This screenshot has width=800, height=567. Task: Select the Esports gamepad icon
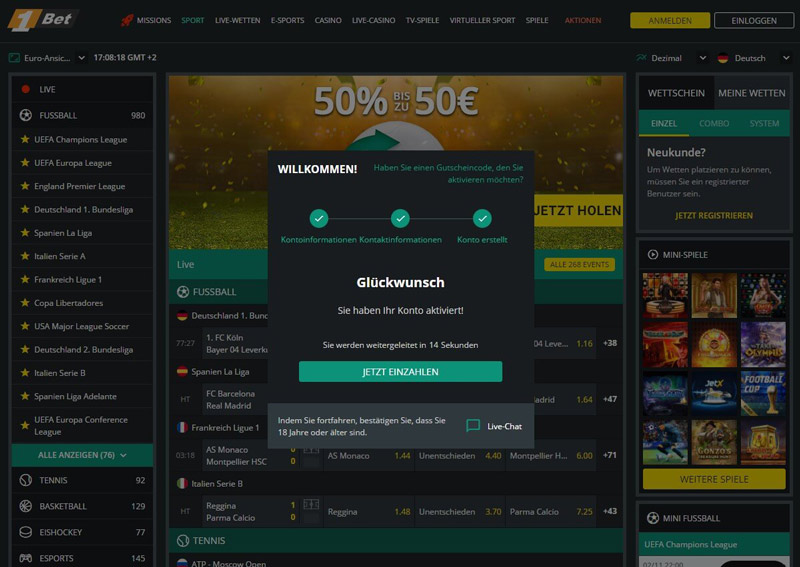coord(26,558)
